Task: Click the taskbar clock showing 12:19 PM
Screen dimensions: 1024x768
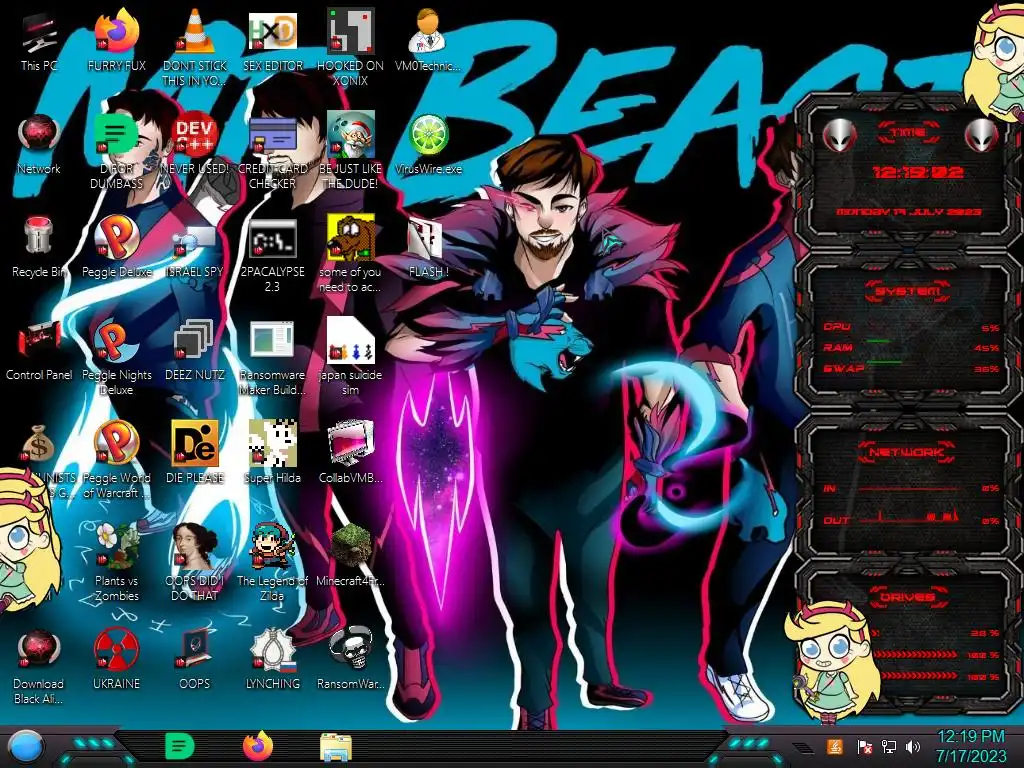Action: [971, 746]
